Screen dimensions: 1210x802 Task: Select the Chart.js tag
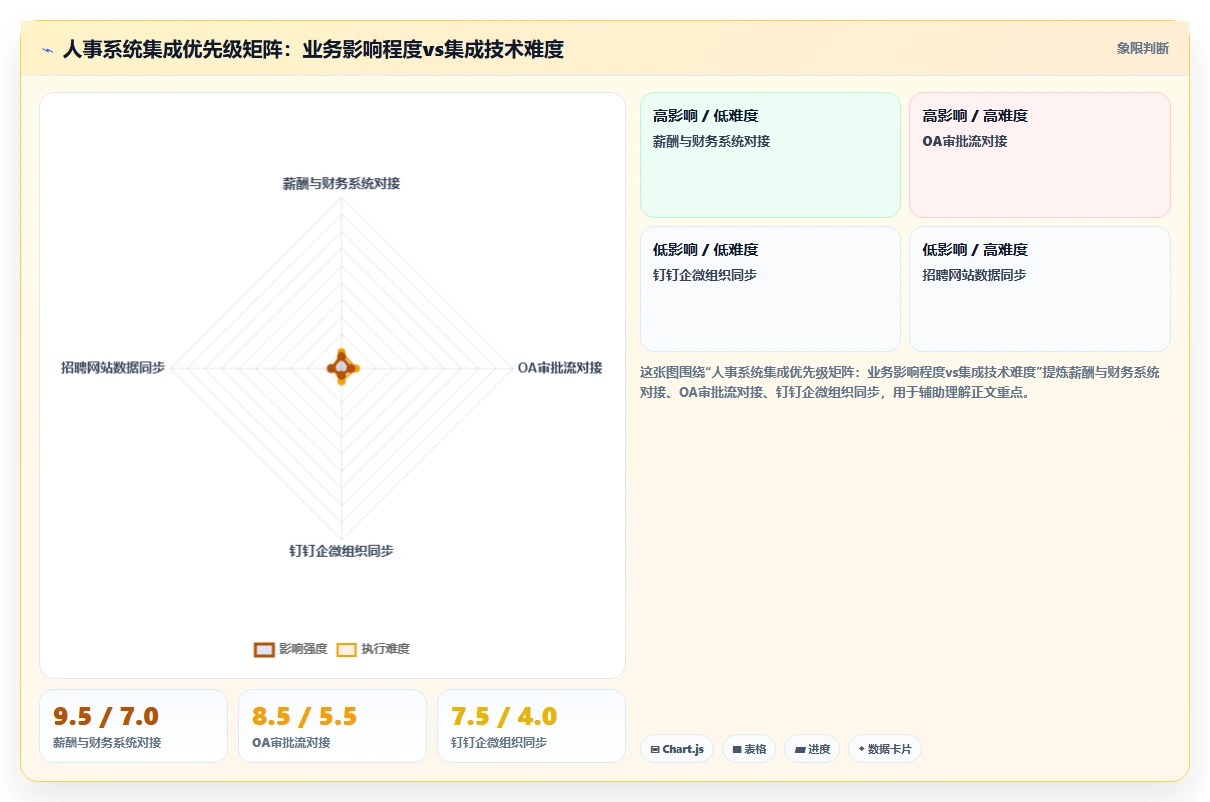[677, 749]
